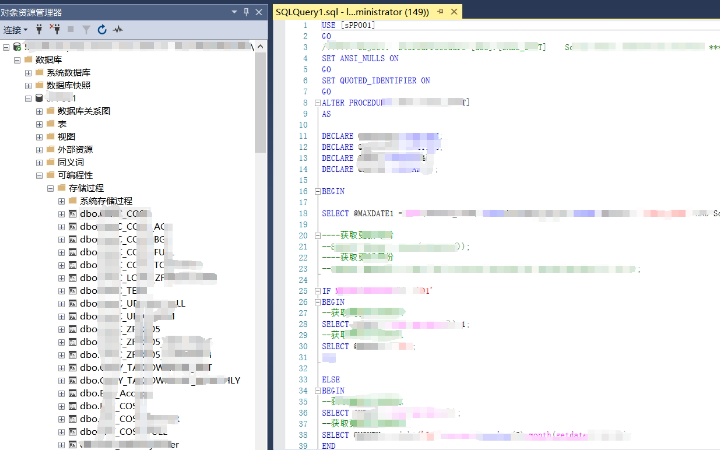
Task: Collapse the IF block on line 25
Action: (317, 291)
